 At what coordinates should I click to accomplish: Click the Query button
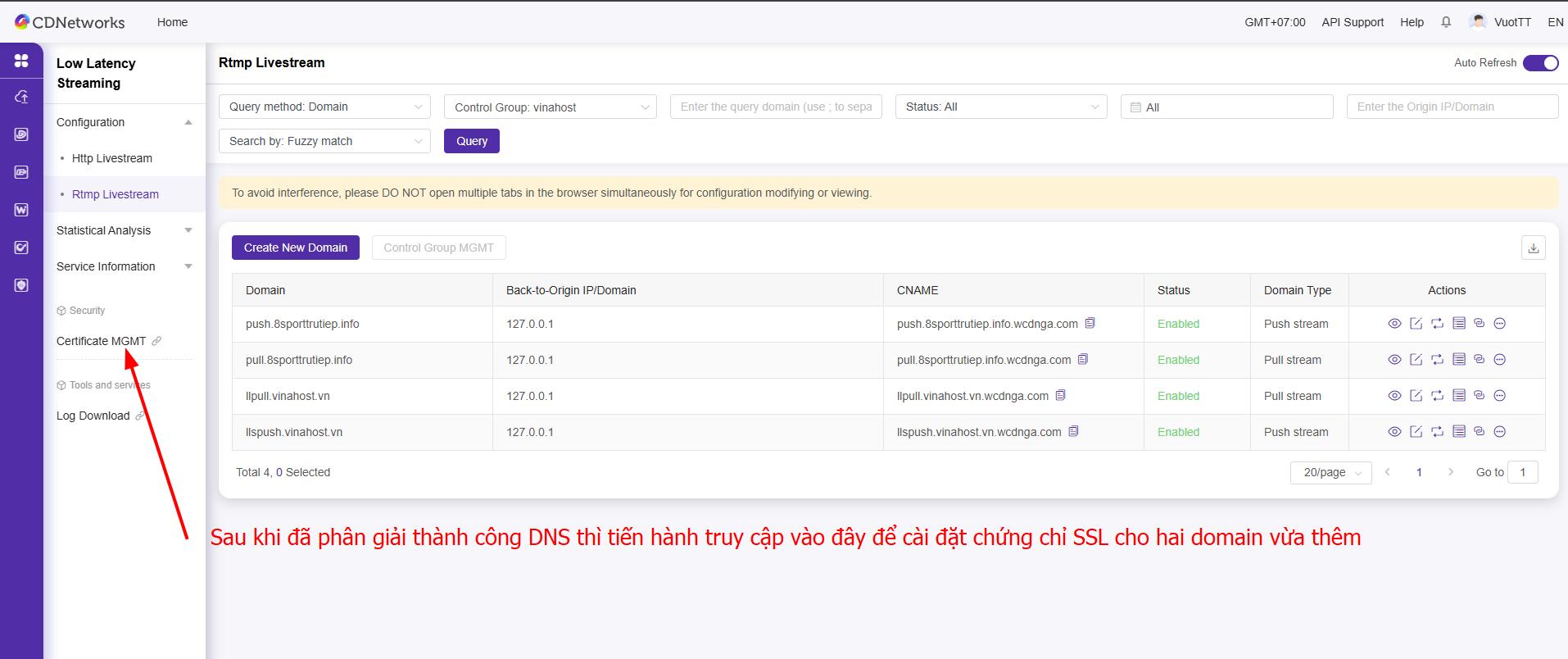click(471, 141)
